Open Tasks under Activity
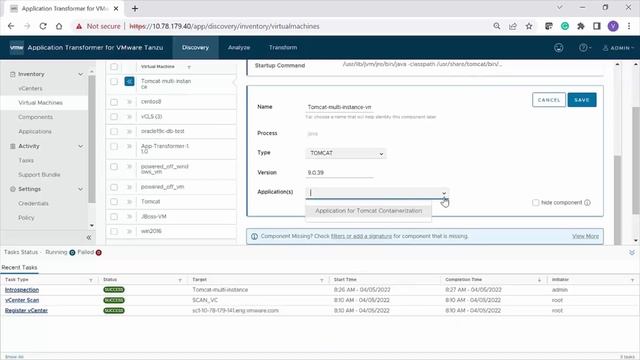This screenshot has height=360, width=640. 26,160
